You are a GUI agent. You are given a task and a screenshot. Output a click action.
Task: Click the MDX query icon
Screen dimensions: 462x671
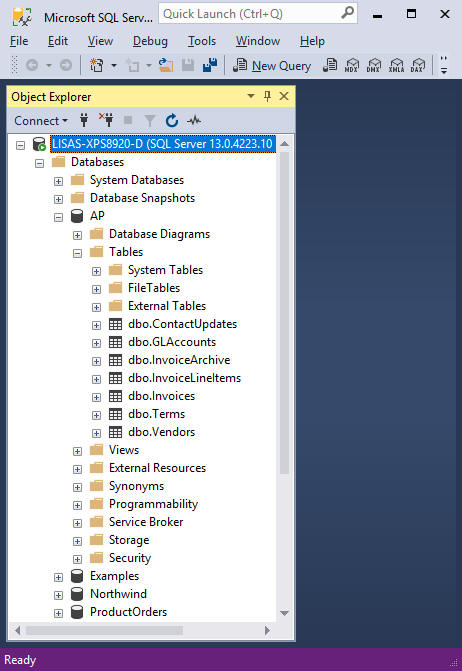[x=352, y=65]
